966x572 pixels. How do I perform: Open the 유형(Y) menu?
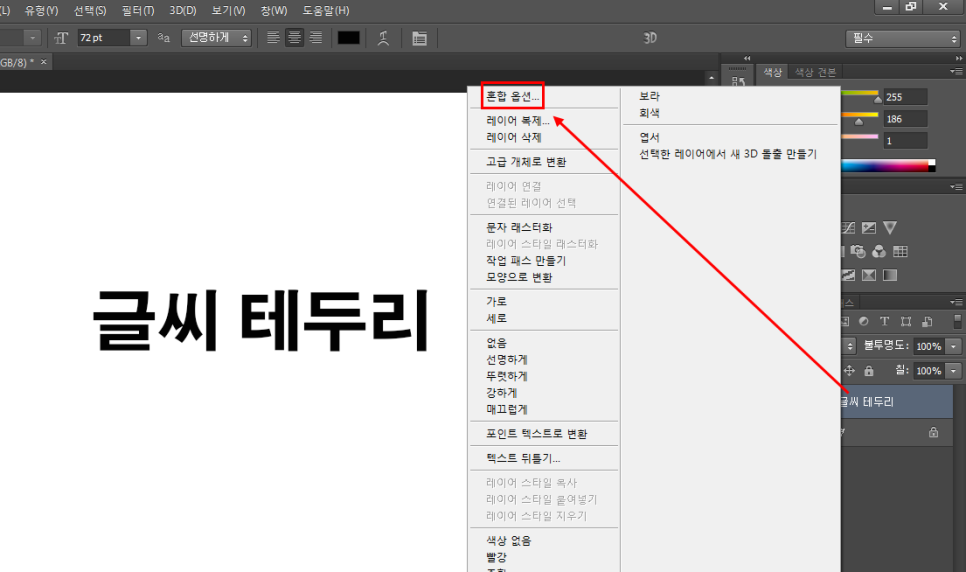(41, 10)
